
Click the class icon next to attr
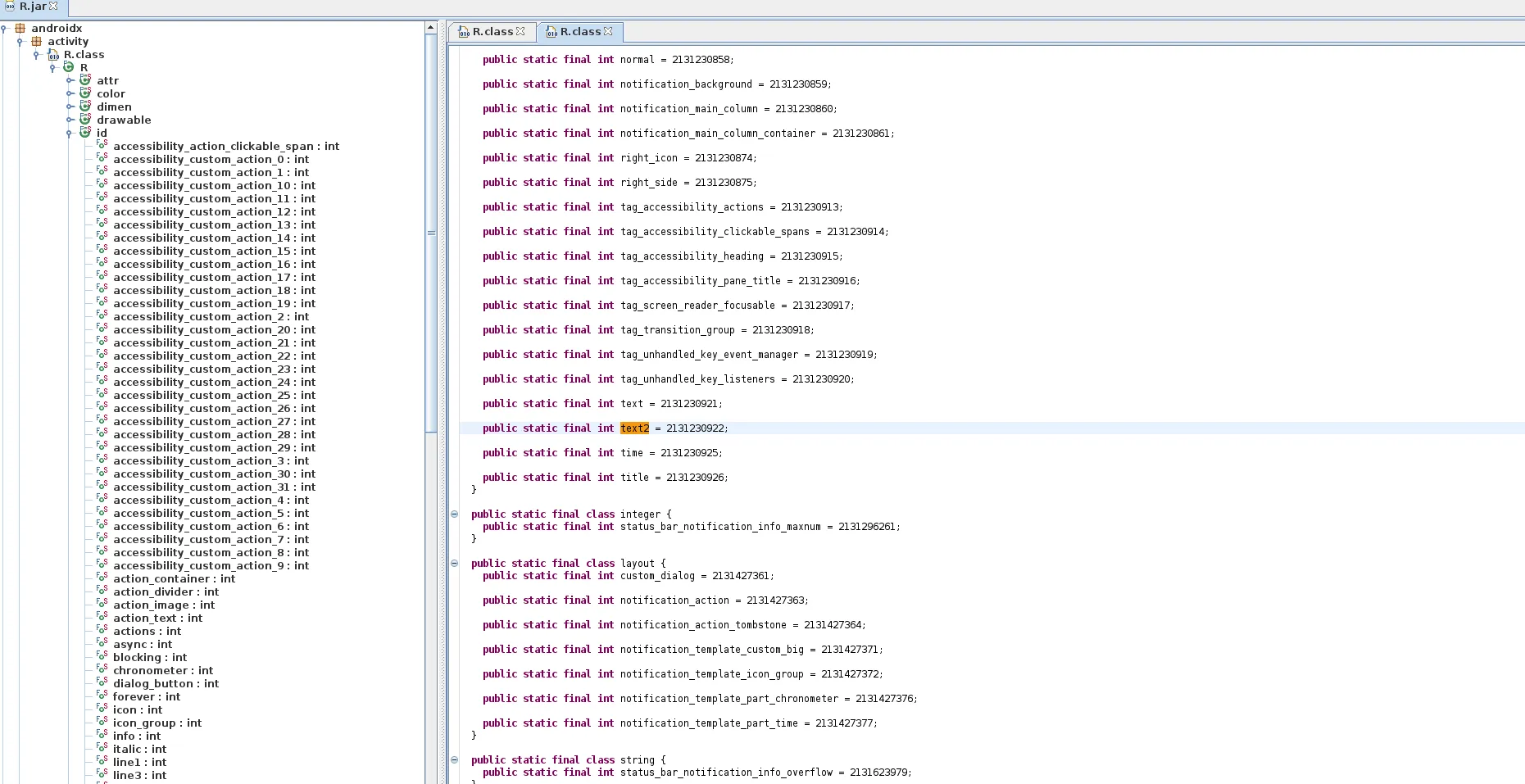pos(85,80)
